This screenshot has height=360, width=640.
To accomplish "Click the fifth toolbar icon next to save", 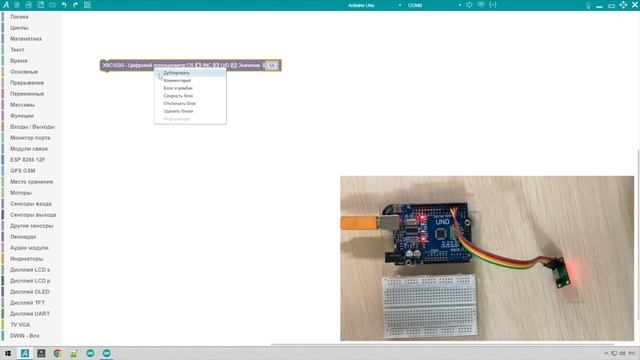I will [52, 5].
